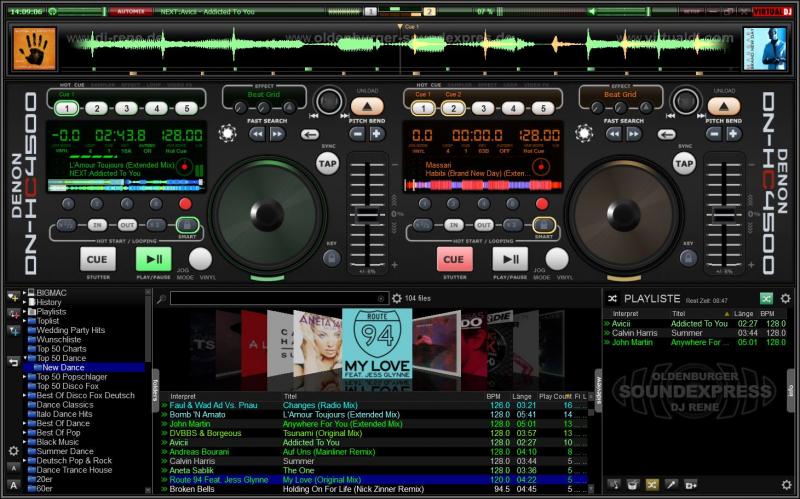
Task: Click left deck back arrow button
Action: point(310,135)
